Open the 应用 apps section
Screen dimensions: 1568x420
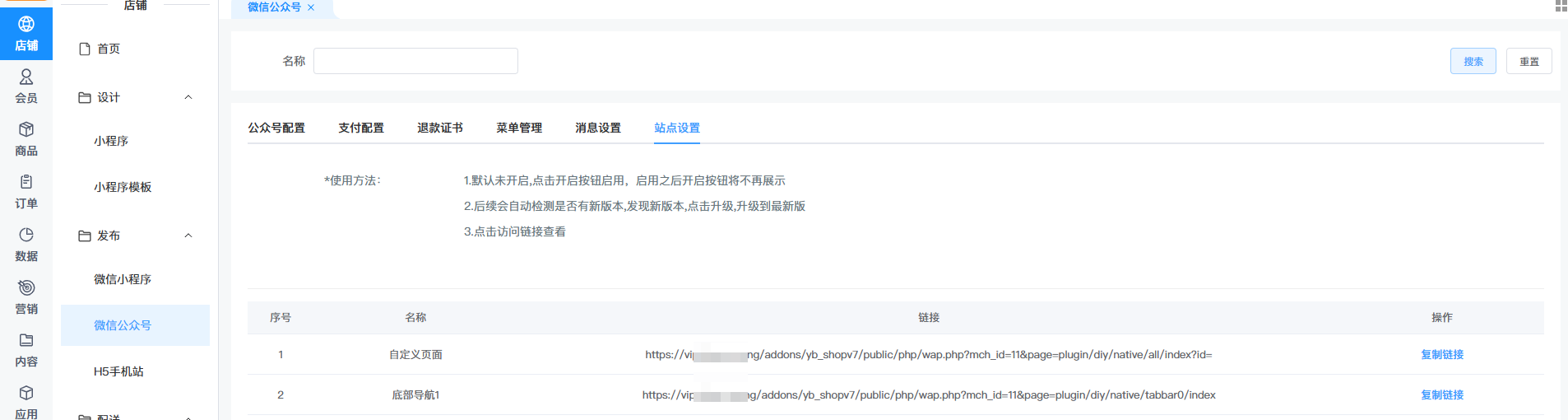click(26, 401)
